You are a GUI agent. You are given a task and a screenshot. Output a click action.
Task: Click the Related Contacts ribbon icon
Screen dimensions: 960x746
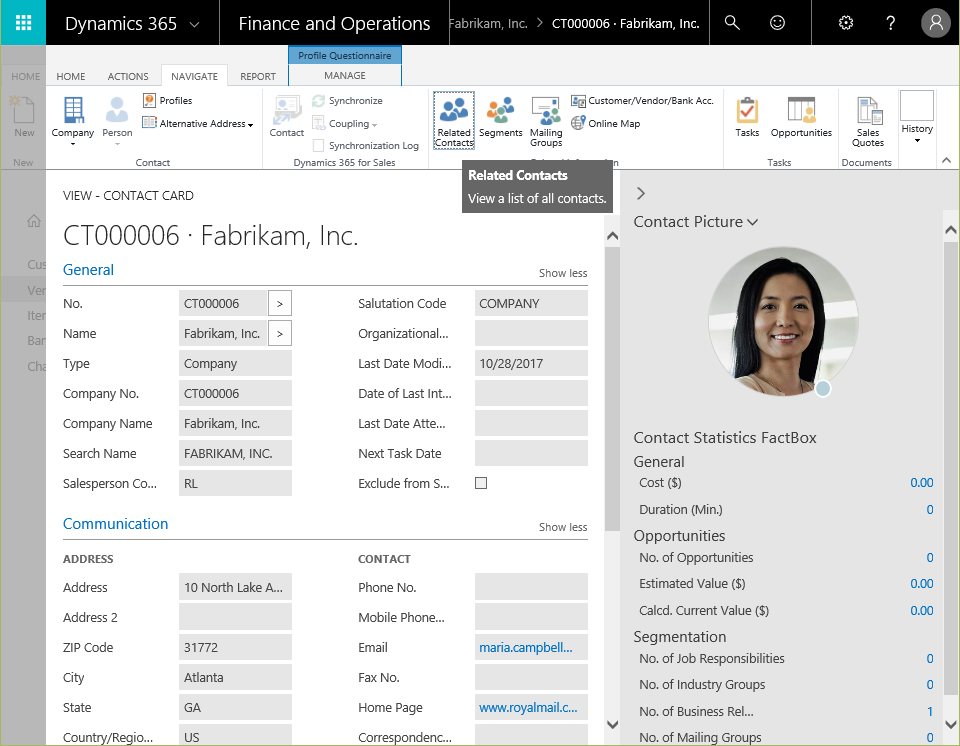point(454,120)
